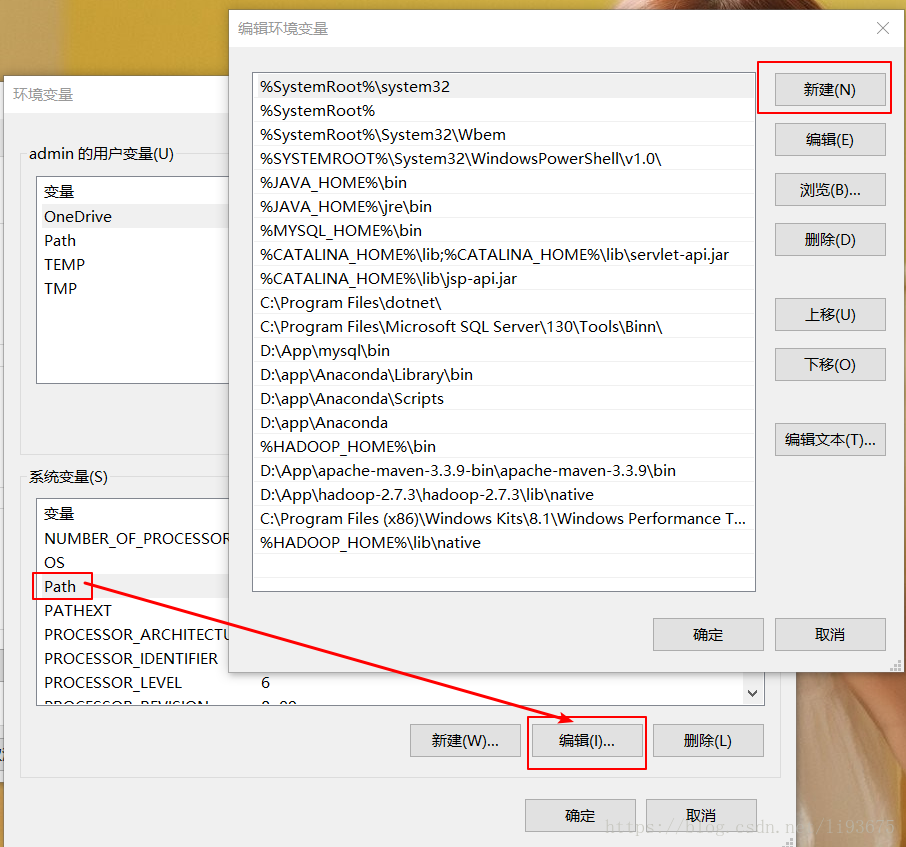Click 删除(D) to delete path entry
This screenshot has width=906, height=847.
tap(830, 239)
